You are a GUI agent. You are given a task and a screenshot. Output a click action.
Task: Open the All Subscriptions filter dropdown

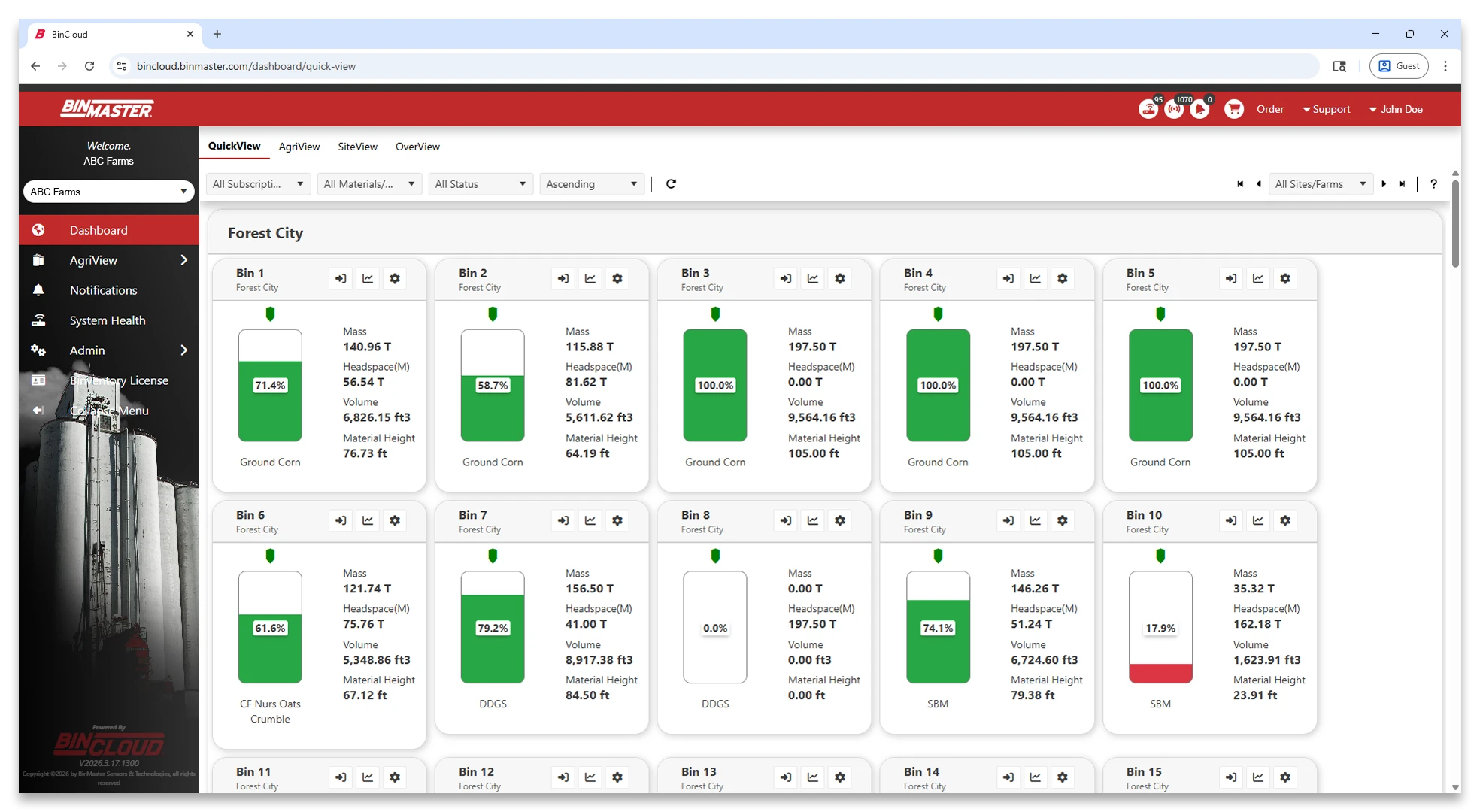click(x=258, y=184)
